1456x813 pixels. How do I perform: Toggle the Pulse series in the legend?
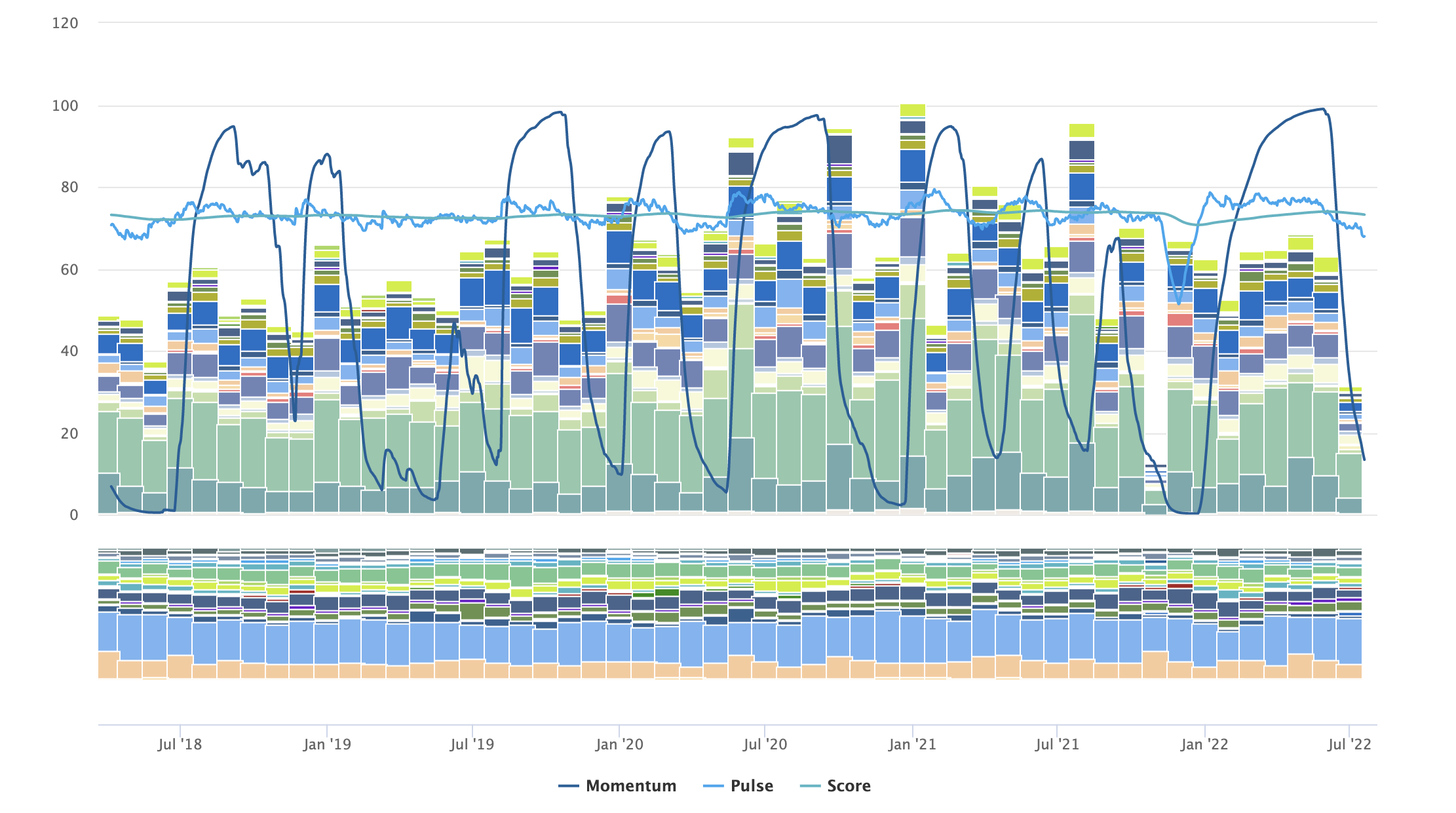[752, 785]
